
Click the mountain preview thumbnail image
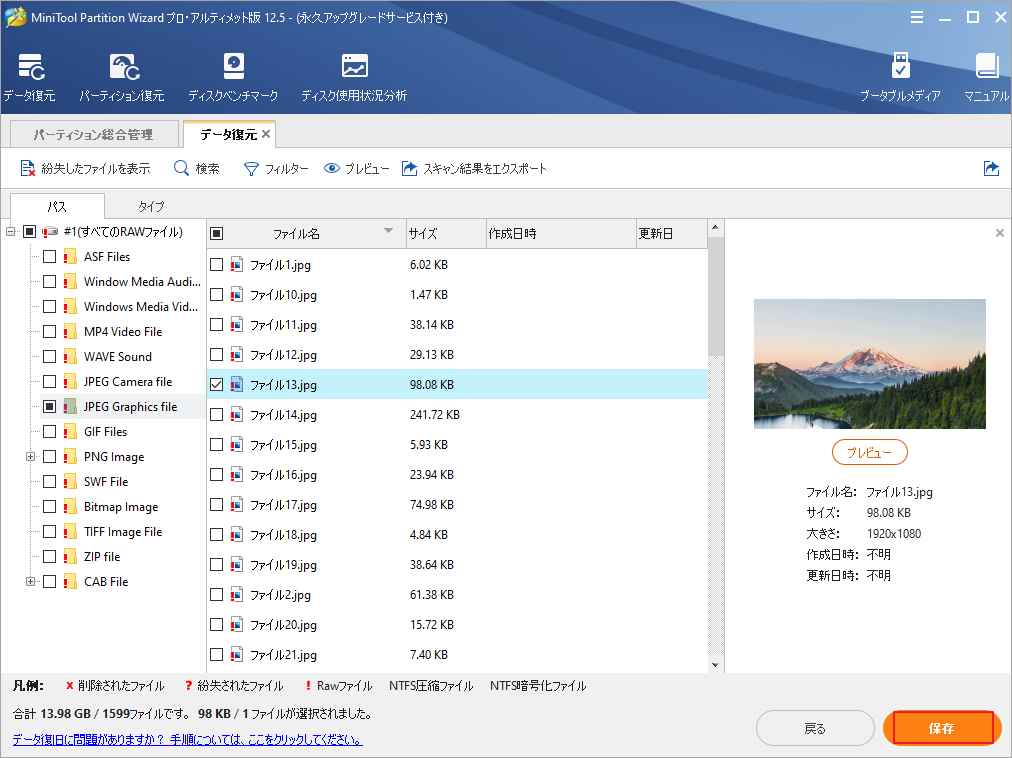[869, 364]
